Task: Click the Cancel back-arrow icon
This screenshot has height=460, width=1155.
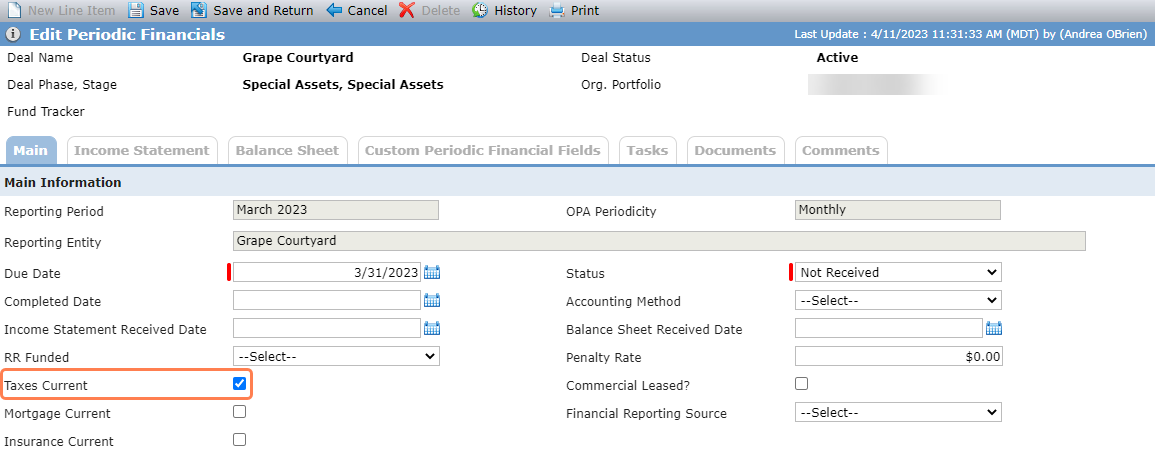Action: 334,10
